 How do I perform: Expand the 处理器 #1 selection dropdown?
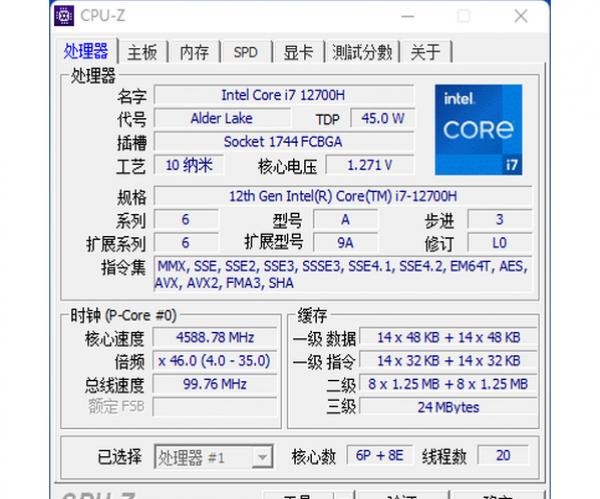coord(260,457)
